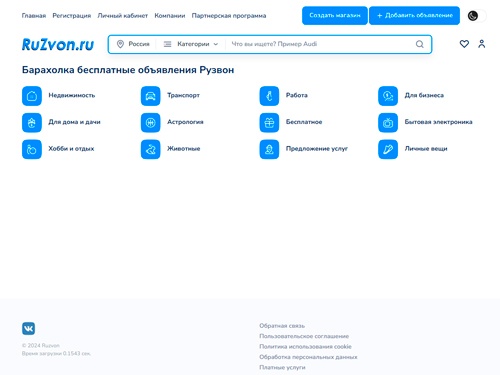Click the Транспорт car icon
The image size is (500, 375).
tap(150, 96)
